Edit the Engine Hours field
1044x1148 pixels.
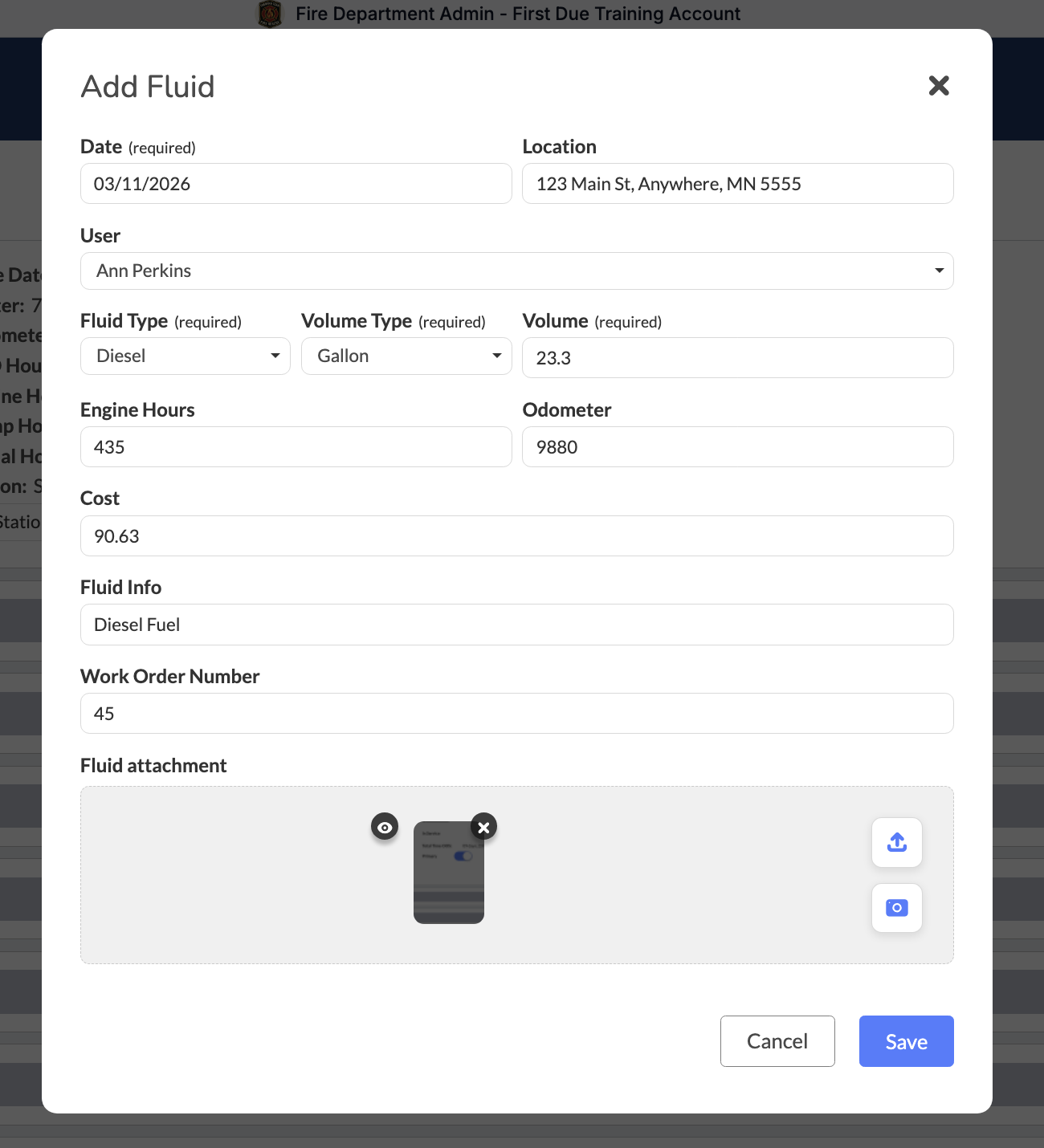(x=296, y=447)
